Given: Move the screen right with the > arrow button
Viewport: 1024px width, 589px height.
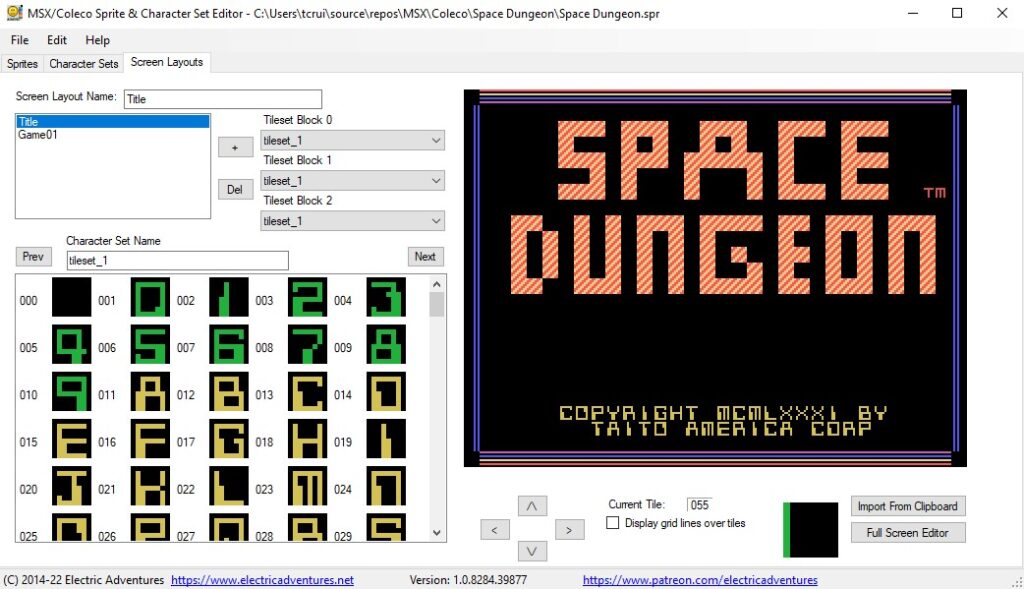Looking at the screenshot, I should [x=569, y=530].
